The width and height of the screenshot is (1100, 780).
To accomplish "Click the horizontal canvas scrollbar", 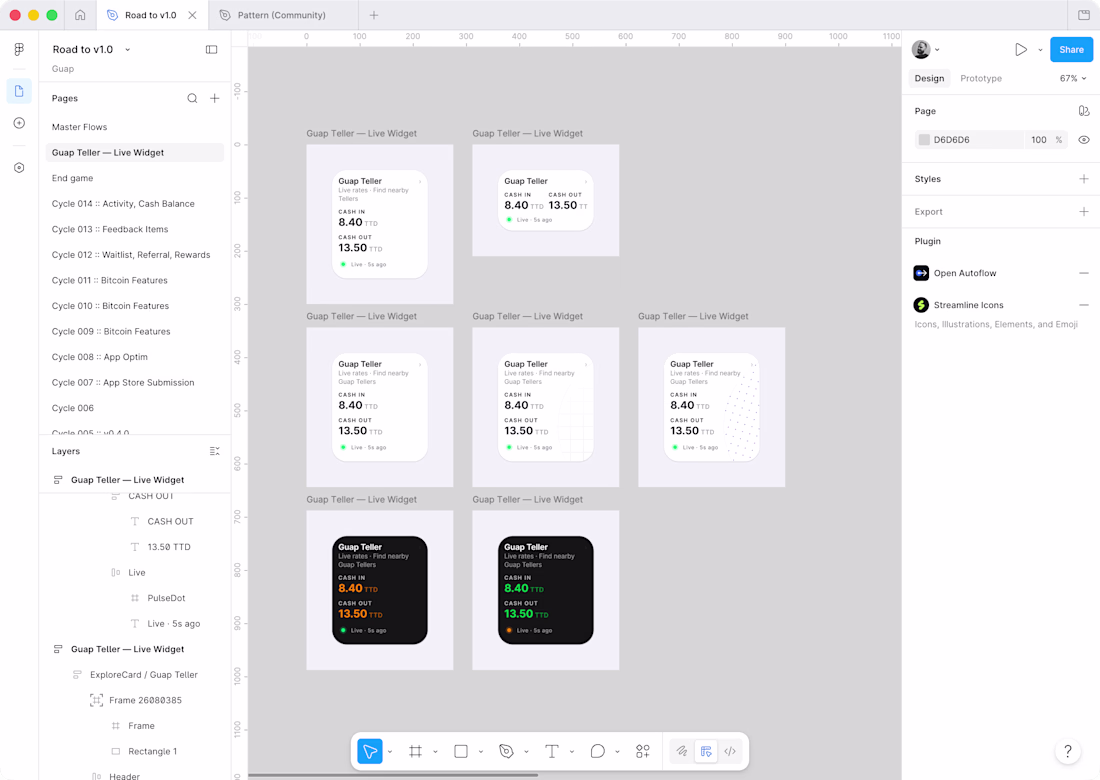I will [393, 775].
